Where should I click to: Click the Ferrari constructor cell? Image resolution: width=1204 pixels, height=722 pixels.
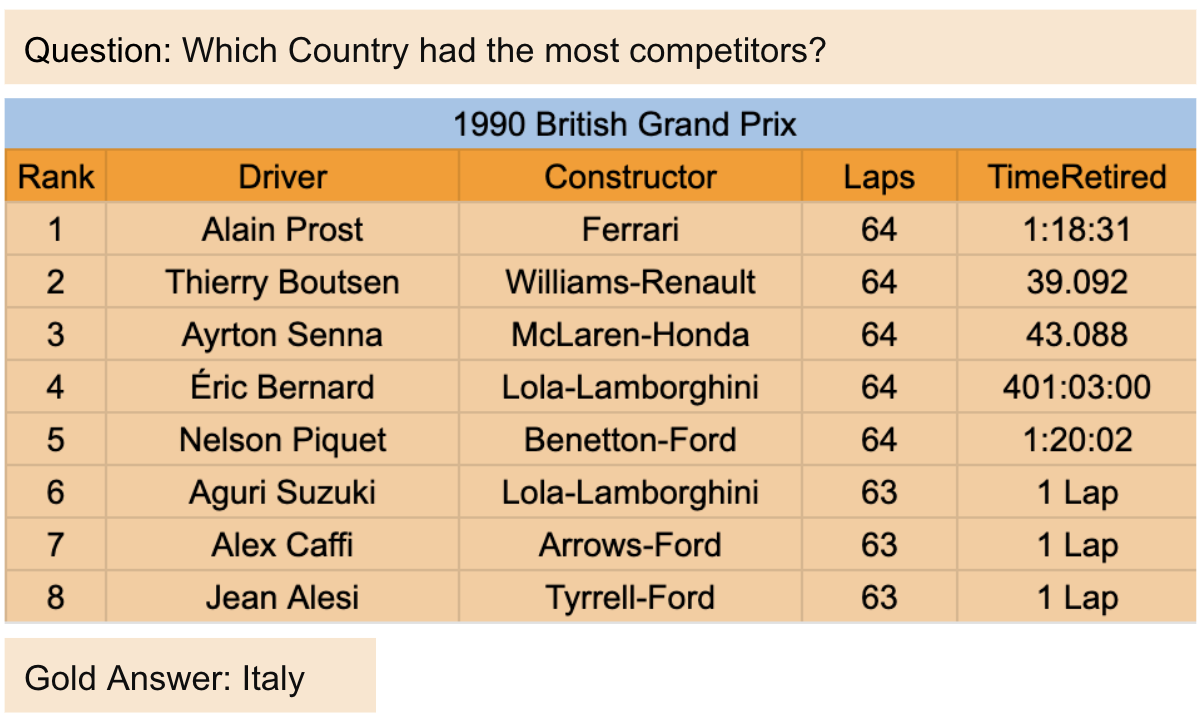[x=630, y=230]
